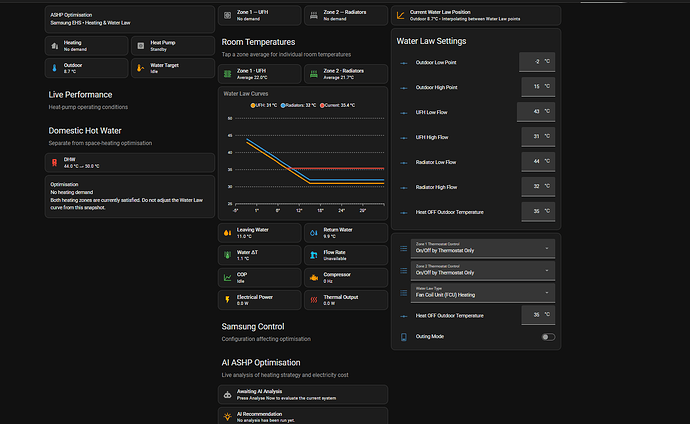Click the Outdoor thermometer icon
This screenshot has width=690, height=424.
pos(55,68)
